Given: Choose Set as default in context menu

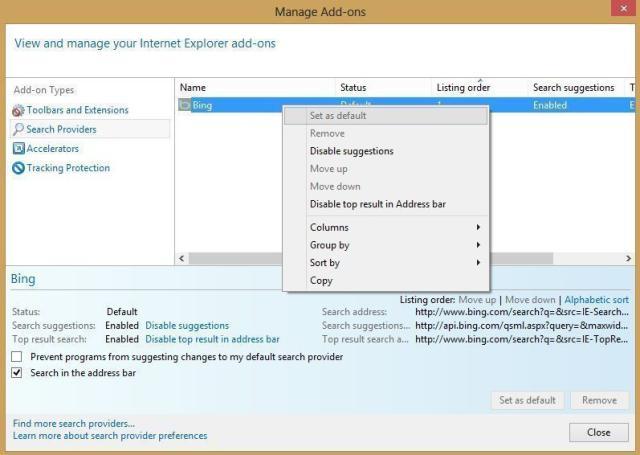Looking at the screenshot, I should point(386,116).
